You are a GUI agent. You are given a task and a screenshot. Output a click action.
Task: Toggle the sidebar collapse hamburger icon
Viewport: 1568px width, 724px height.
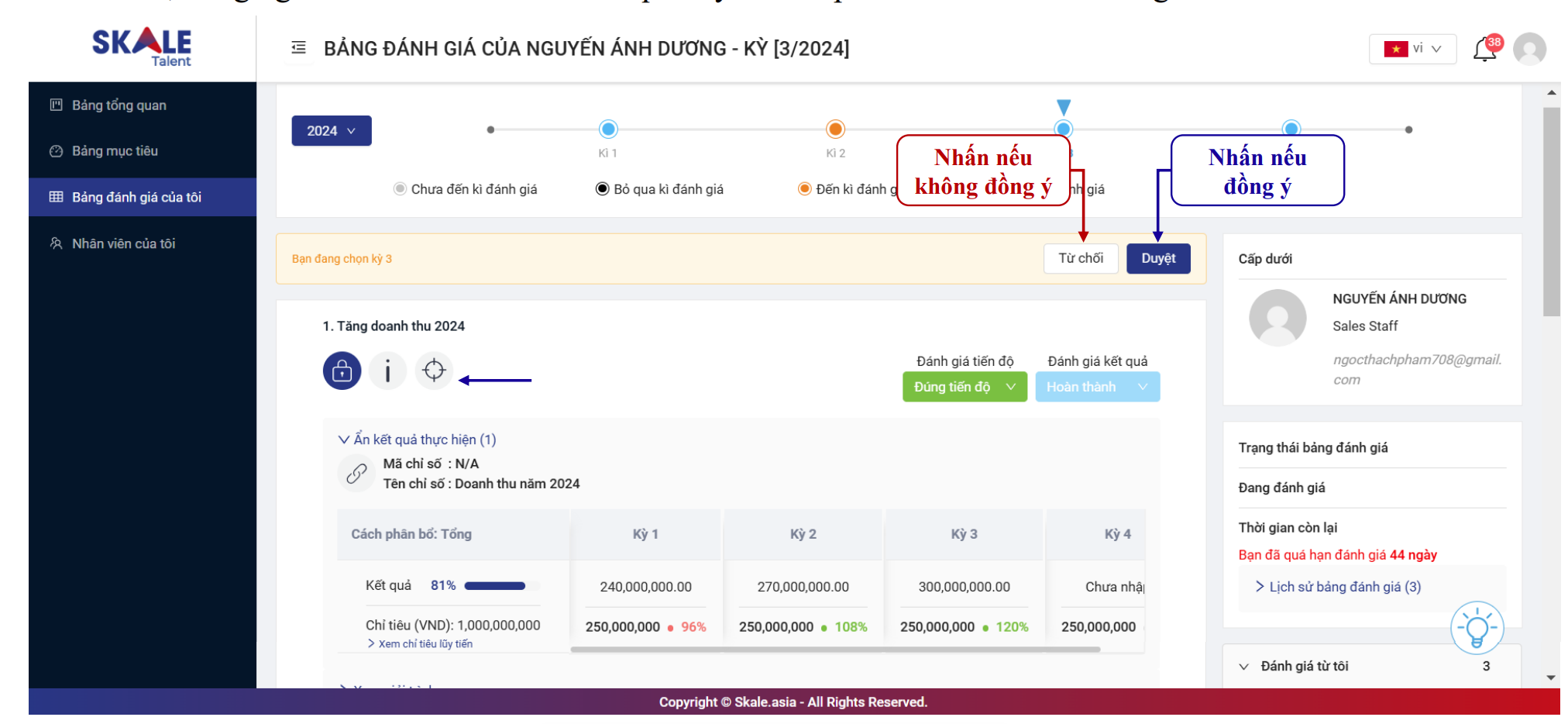tap(298, 48)
